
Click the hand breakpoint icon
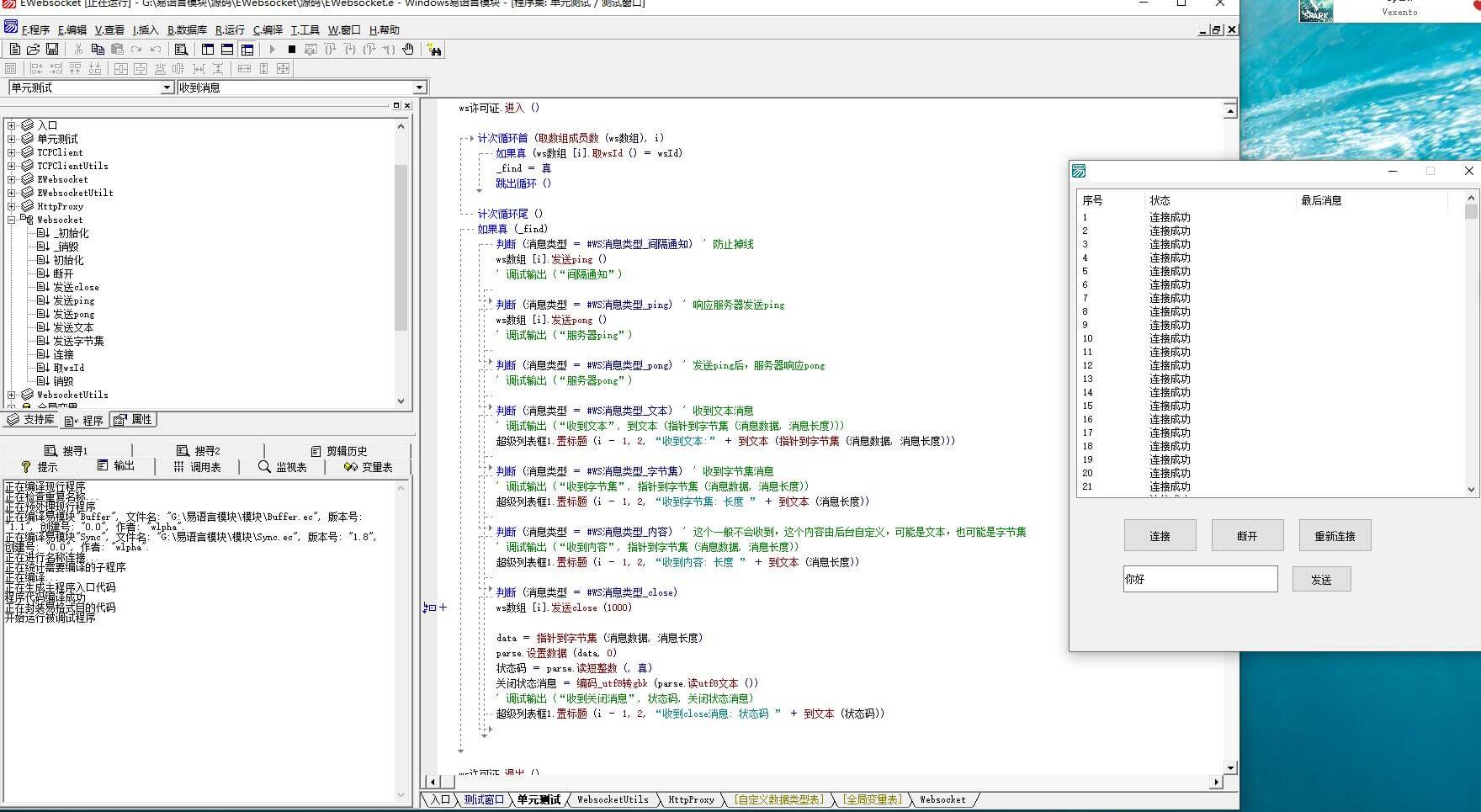click(x=408, y=50)
